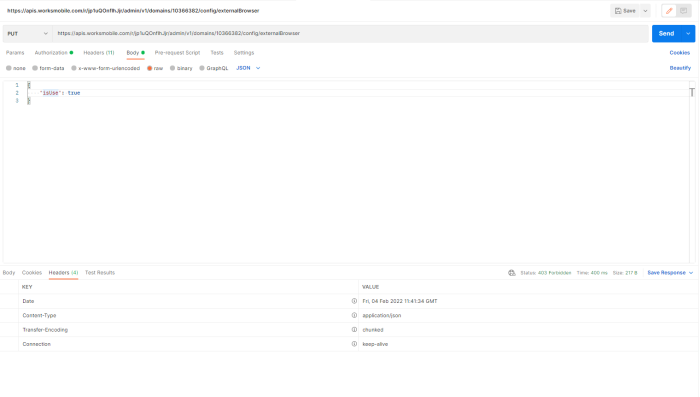Select the Date header key
700x397 pixels.
point(28,301)
